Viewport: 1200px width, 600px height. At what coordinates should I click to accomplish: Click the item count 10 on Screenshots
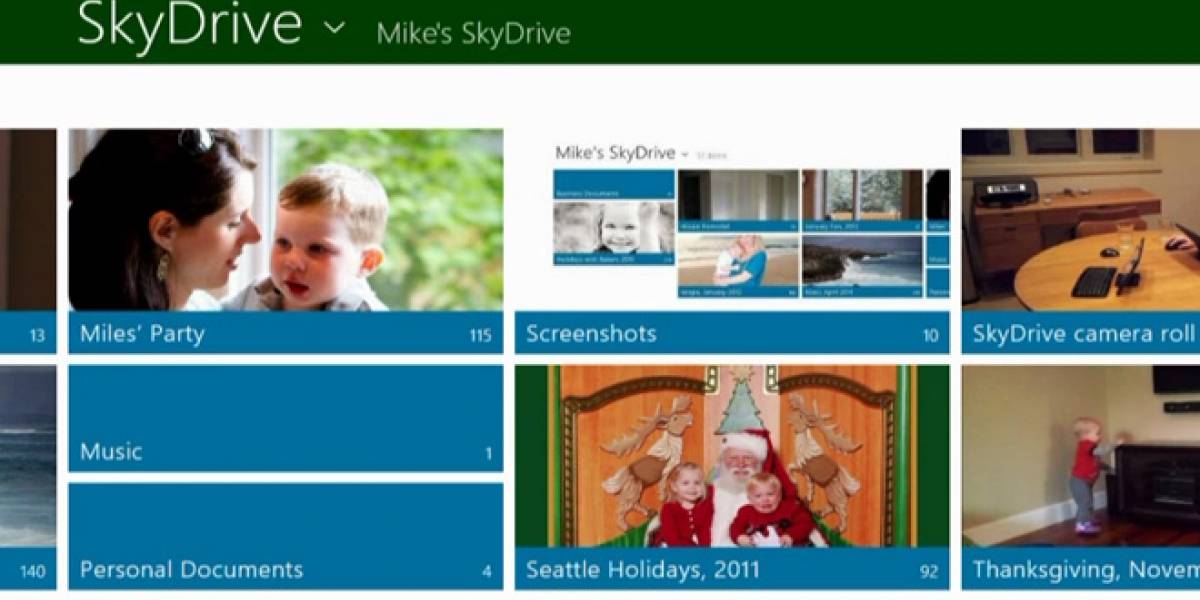(x=931, y=336)
